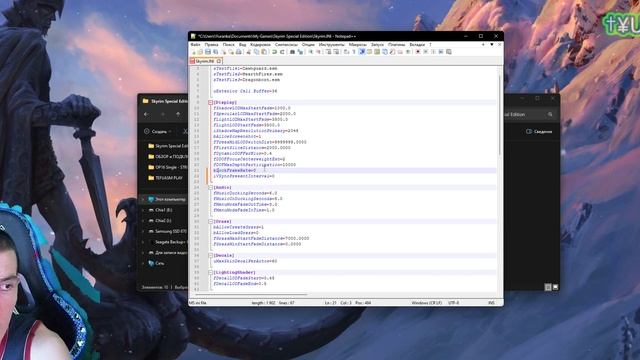640x360 pixels.
Task: Redo the edit via toolbar arrow
Action: (x=282, y=52)
